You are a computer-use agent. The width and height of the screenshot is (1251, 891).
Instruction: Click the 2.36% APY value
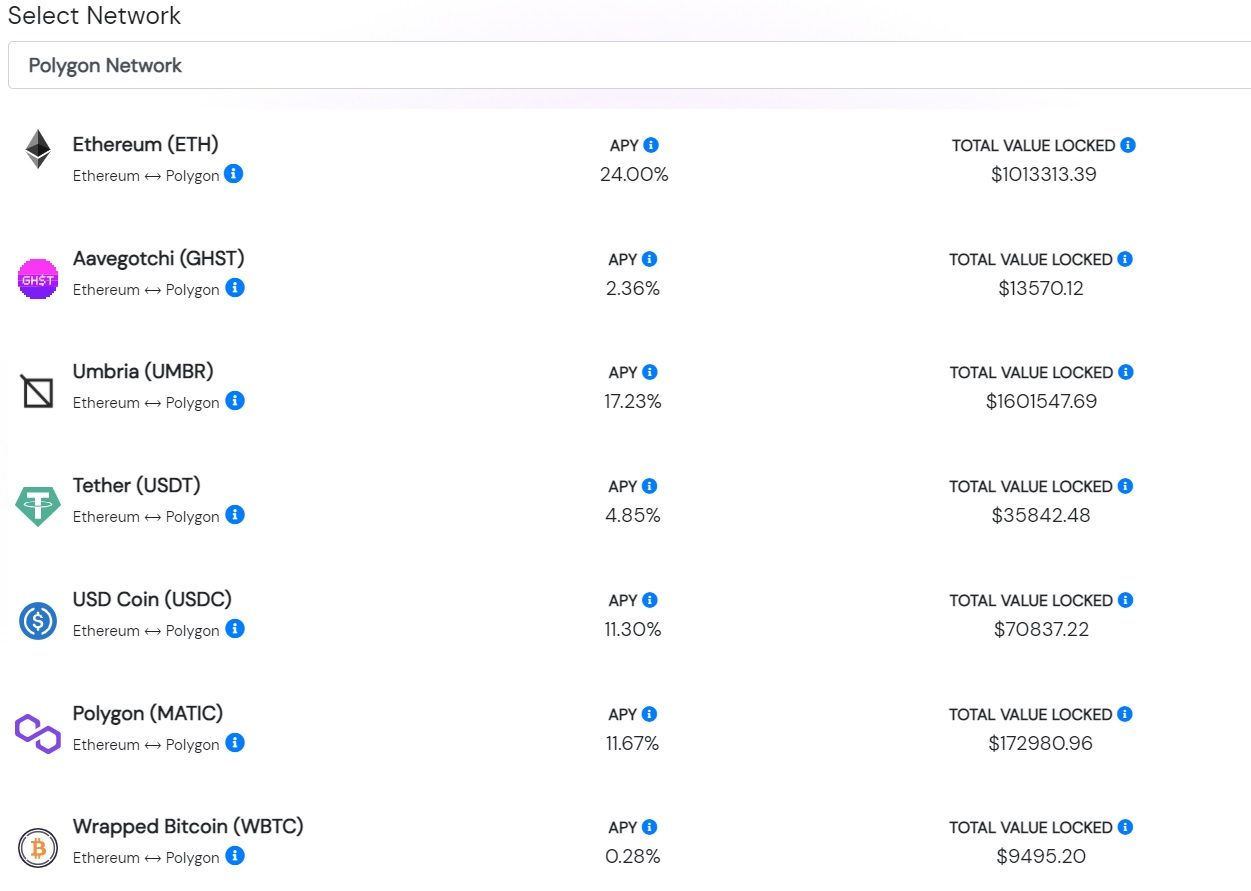click(x=633, y=289)
